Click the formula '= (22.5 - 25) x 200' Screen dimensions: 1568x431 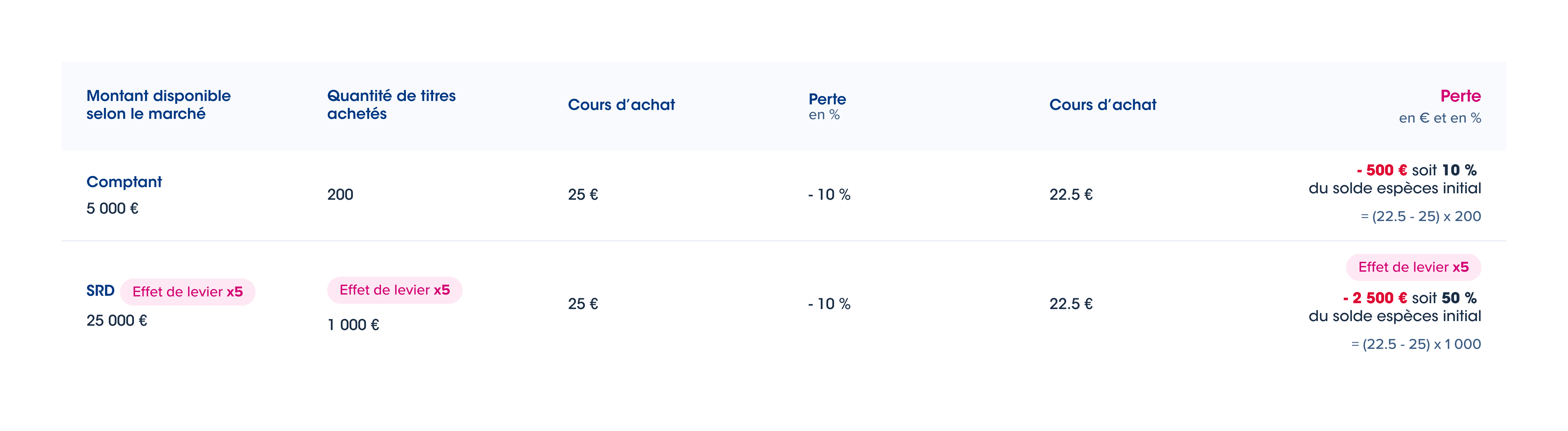[x=1420, y=217]
